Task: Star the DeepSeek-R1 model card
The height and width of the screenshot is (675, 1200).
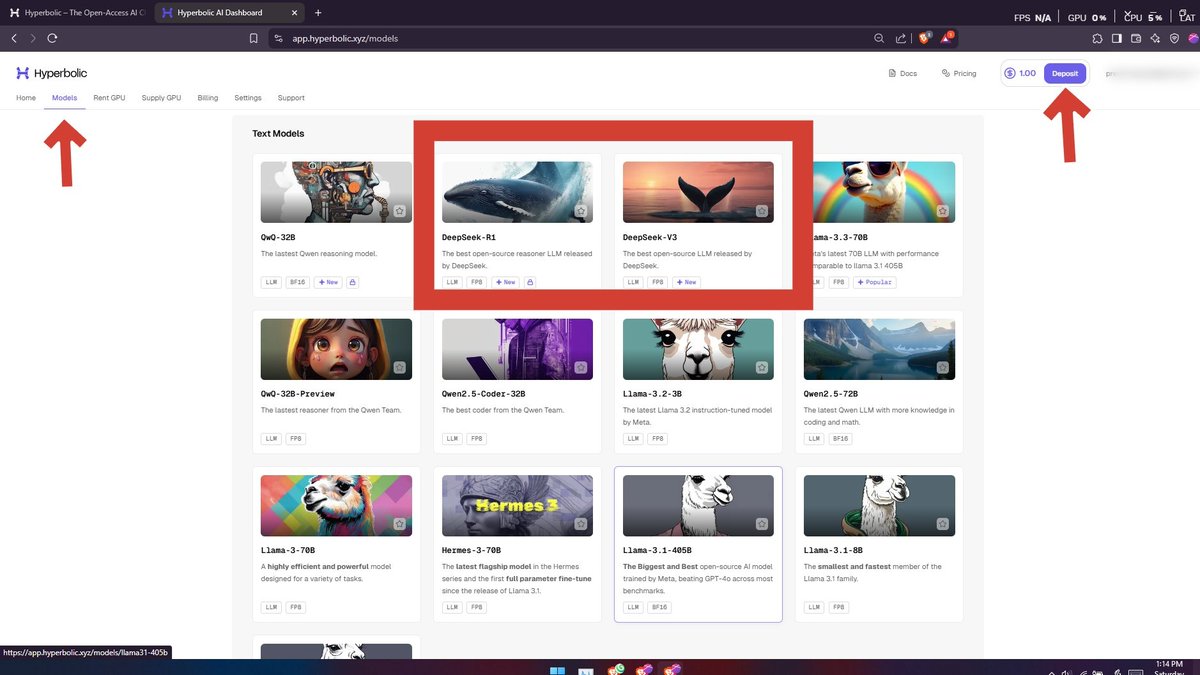Action: (x=580, y=211)
